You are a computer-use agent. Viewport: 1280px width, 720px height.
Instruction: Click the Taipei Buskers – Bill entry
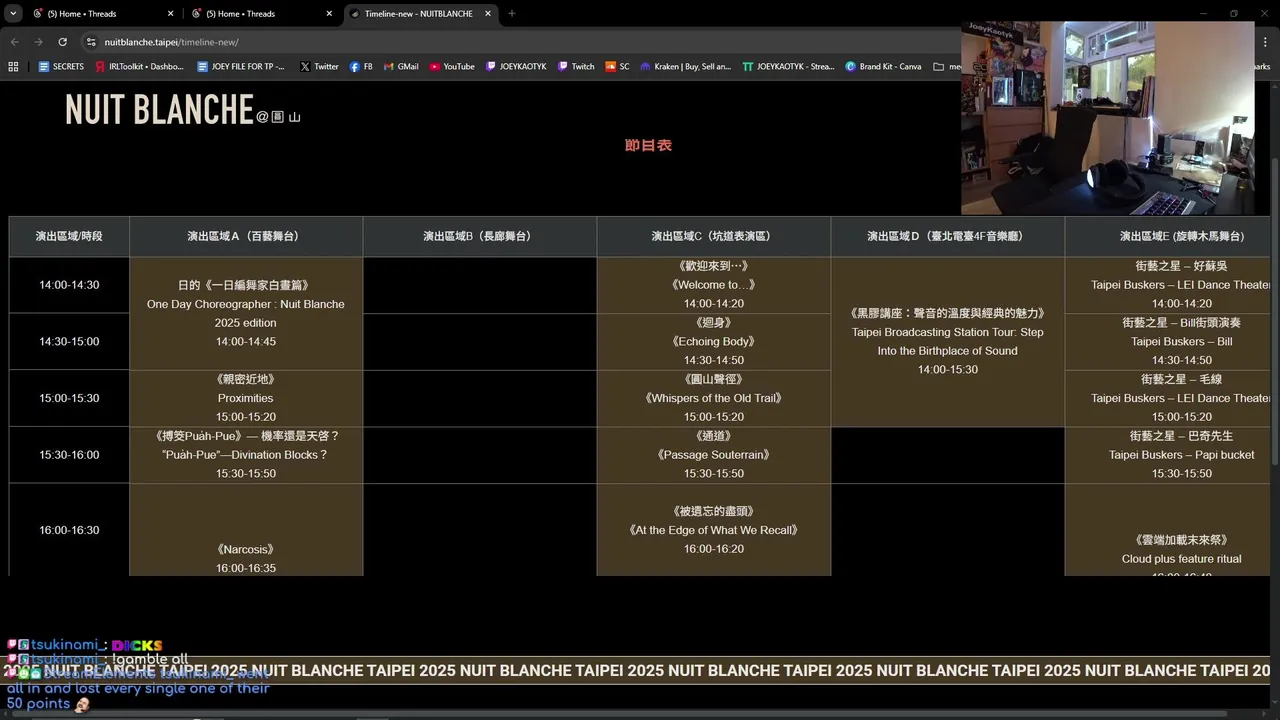pyautogui.click(x=1168, y=341)
